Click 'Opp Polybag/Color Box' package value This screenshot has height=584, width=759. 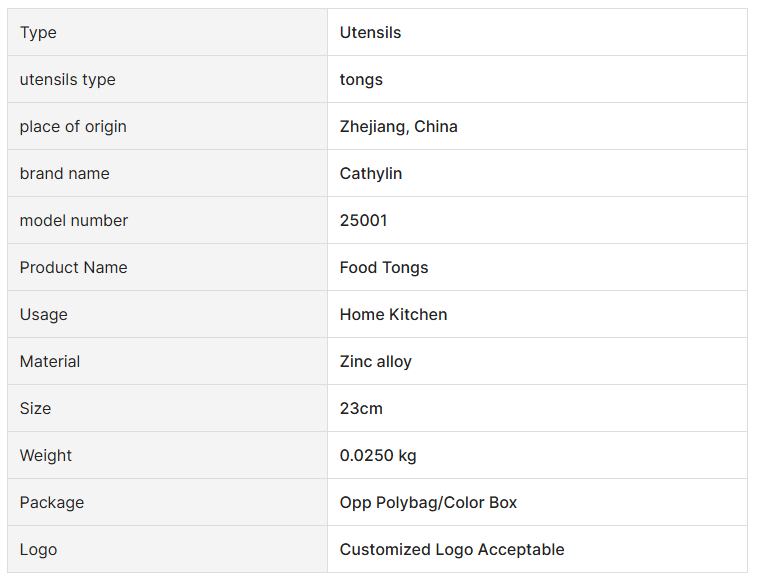coord(428,503)
